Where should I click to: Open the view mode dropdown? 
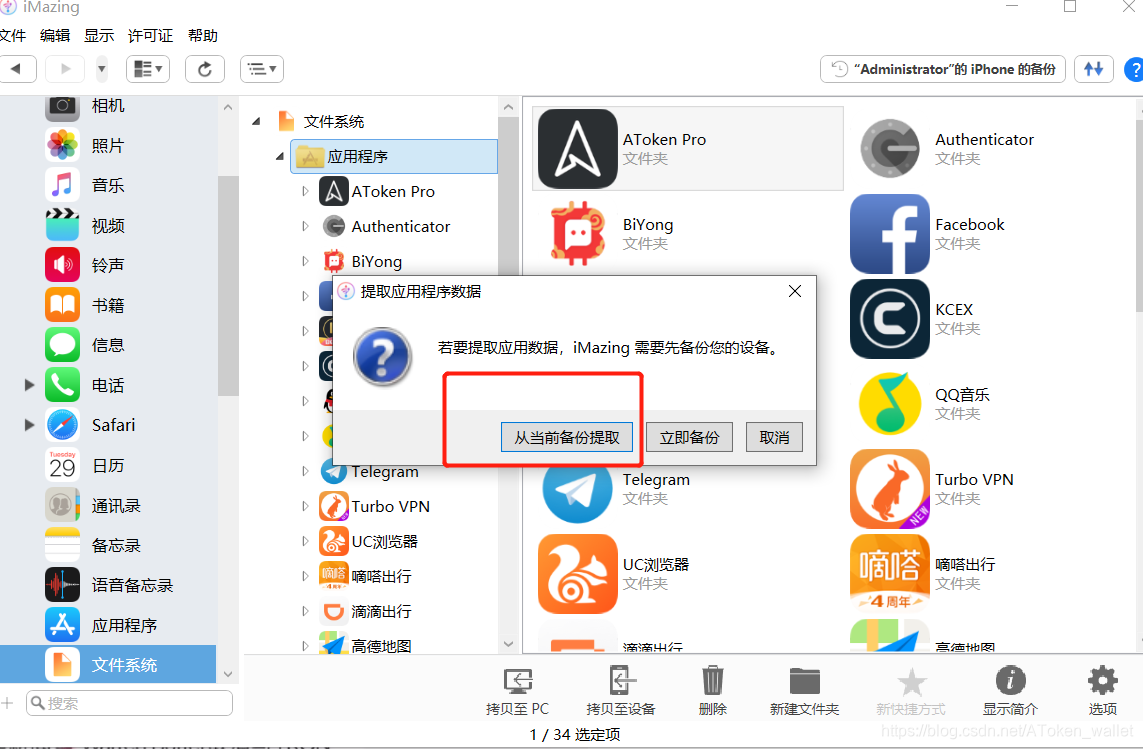[x=148, y=69]
